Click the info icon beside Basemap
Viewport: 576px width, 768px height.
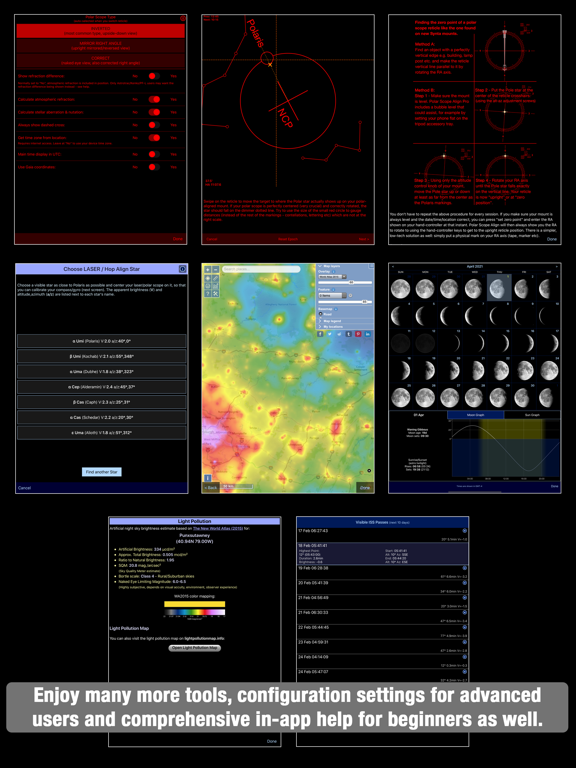point(336,309)
